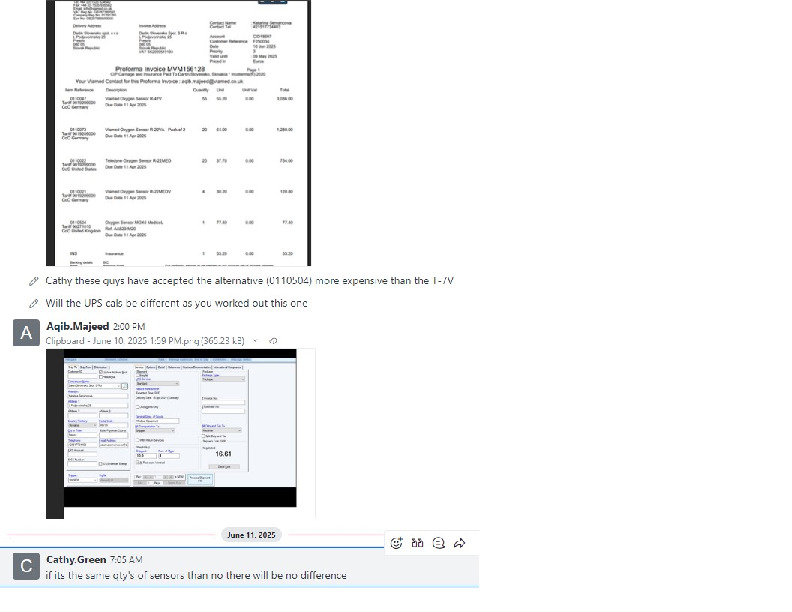Screen dimensions: 792x612
Task: Click the share icon beside Clipboard attachment name
Action: (274, 341)
